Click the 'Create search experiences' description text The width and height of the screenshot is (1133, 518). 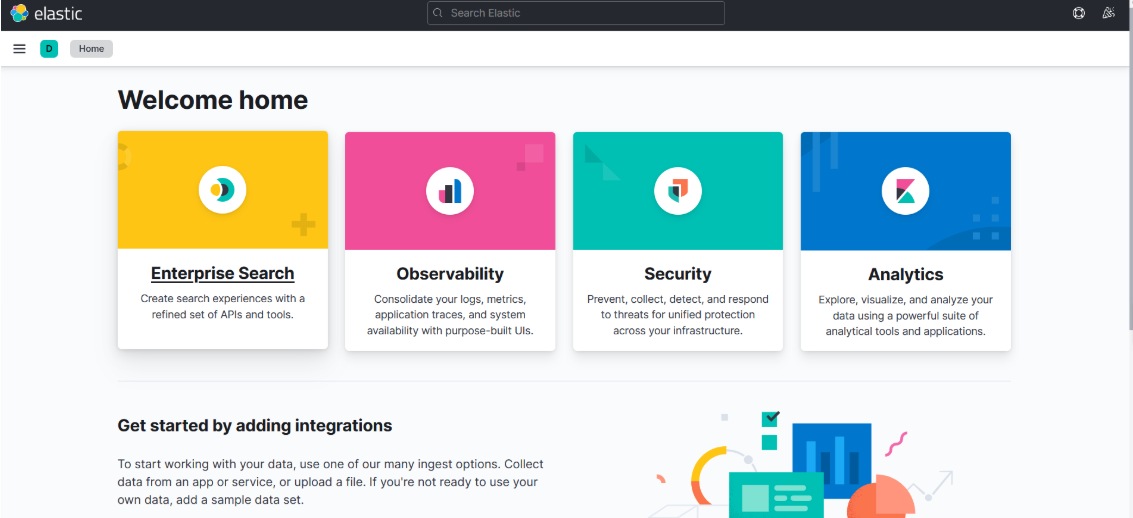point(223,306)
